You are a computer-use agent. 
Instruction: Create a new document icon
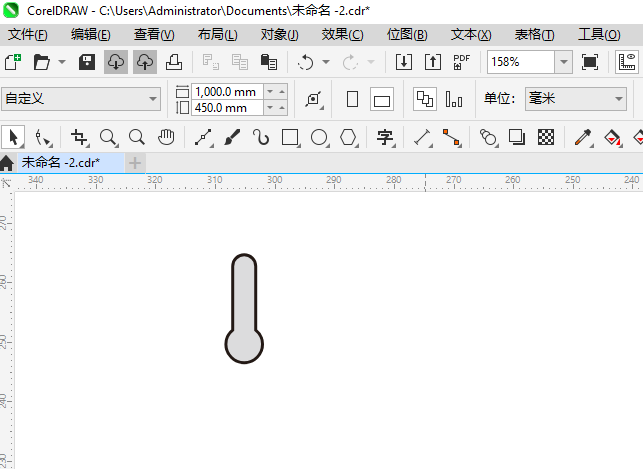coord(12,62)
